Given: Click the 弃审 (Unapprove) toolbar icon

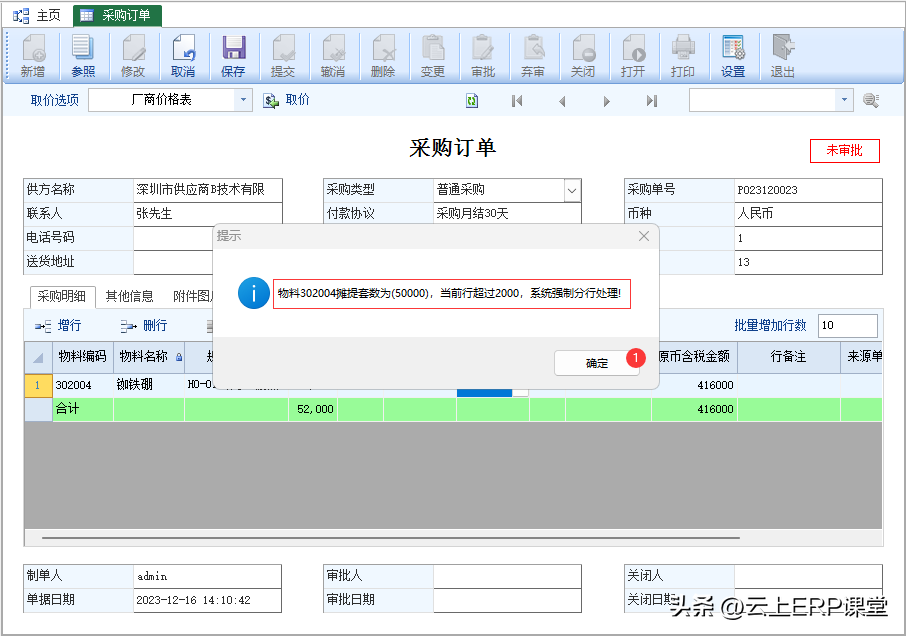Looking at the screenshot, I should (x=533, y=56).
